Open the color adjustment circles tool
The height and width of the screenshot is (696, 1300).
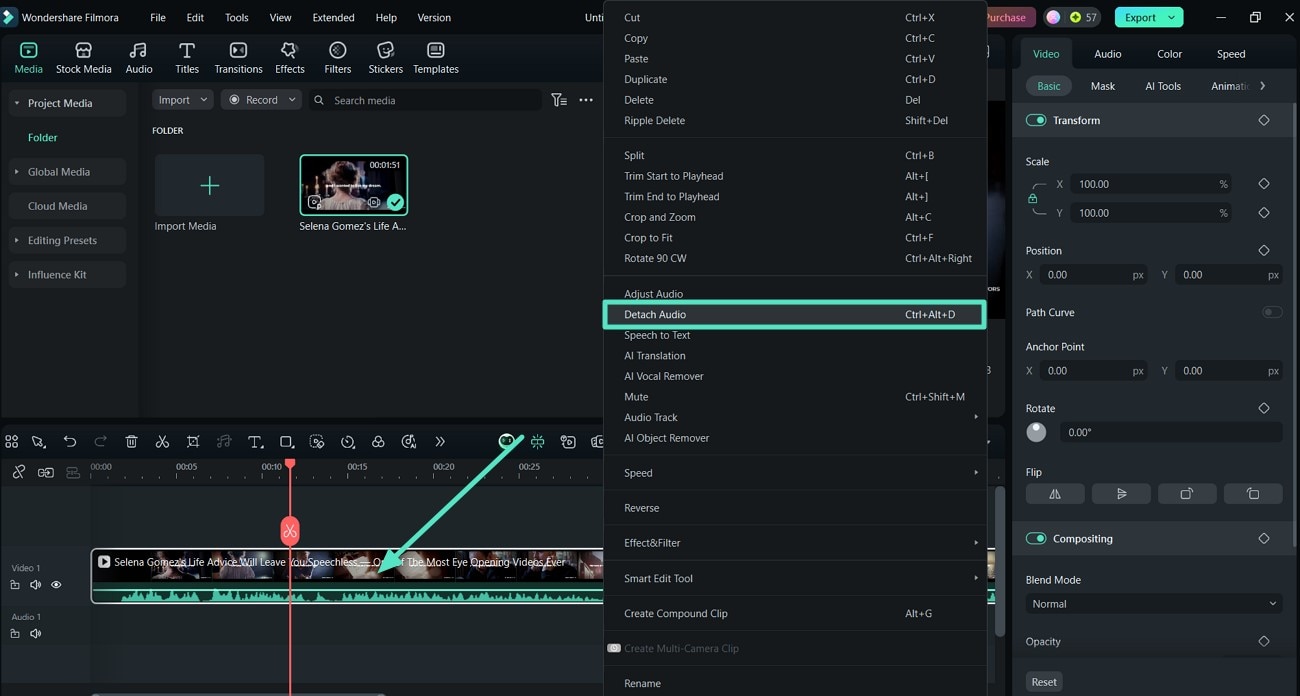point(378,442)
